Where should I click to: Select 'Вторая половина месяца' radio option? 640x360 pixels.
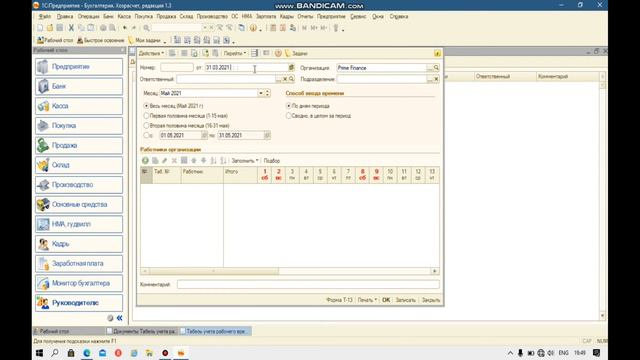pyautogui.click(x=146, y=125)
